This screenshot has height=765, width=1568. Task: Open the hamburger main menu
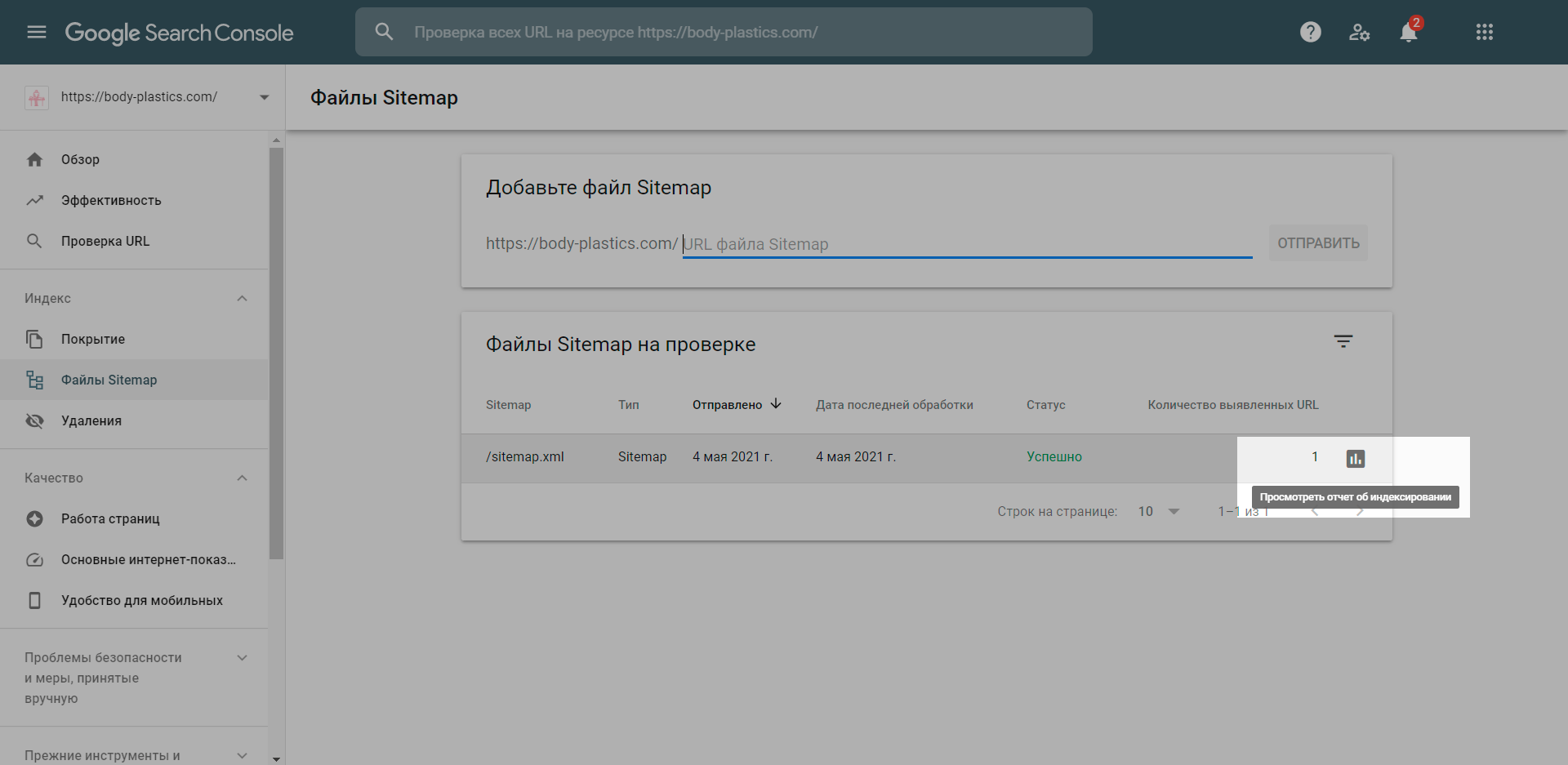point(37,32)
